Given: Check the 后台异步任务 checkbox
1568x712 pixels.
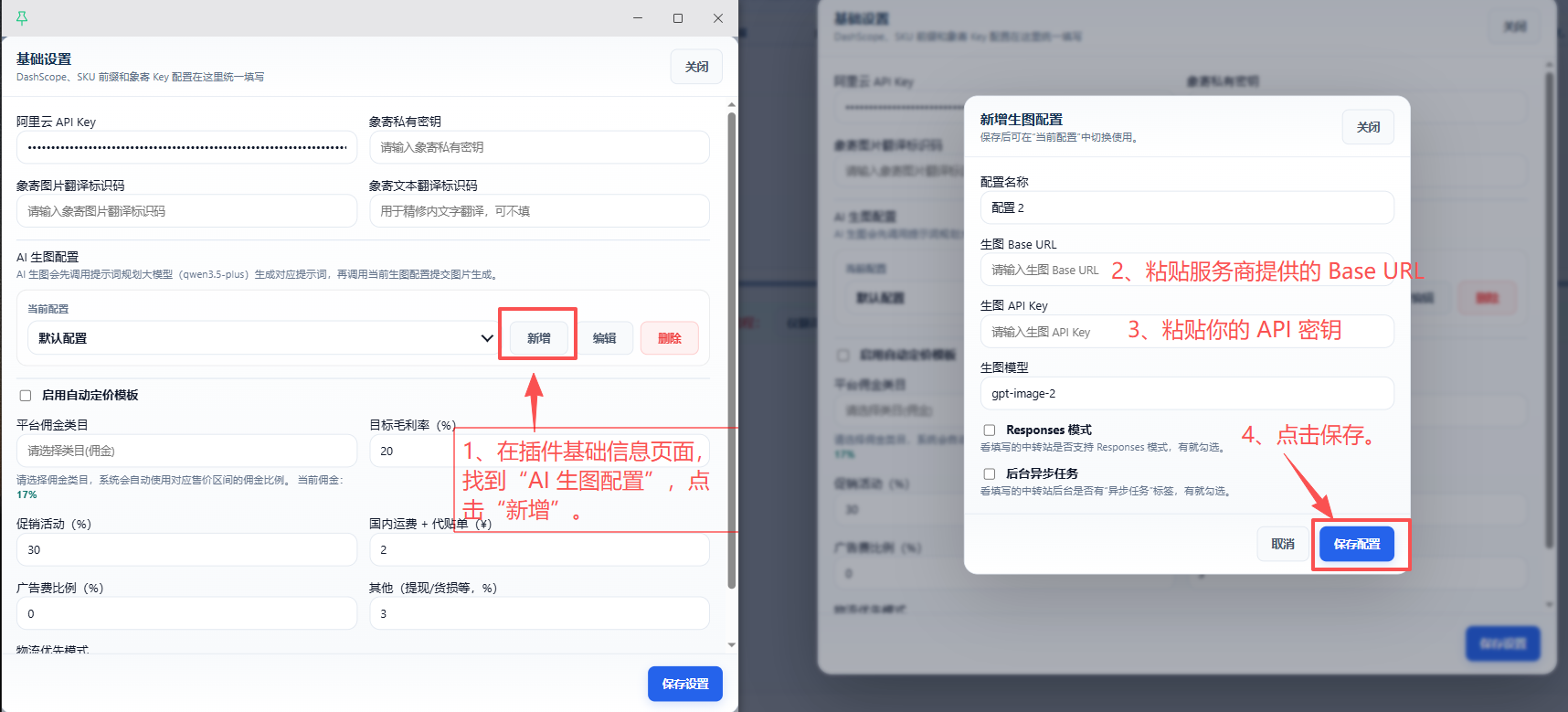Looking at the screenshot, I should coord(990,473).
